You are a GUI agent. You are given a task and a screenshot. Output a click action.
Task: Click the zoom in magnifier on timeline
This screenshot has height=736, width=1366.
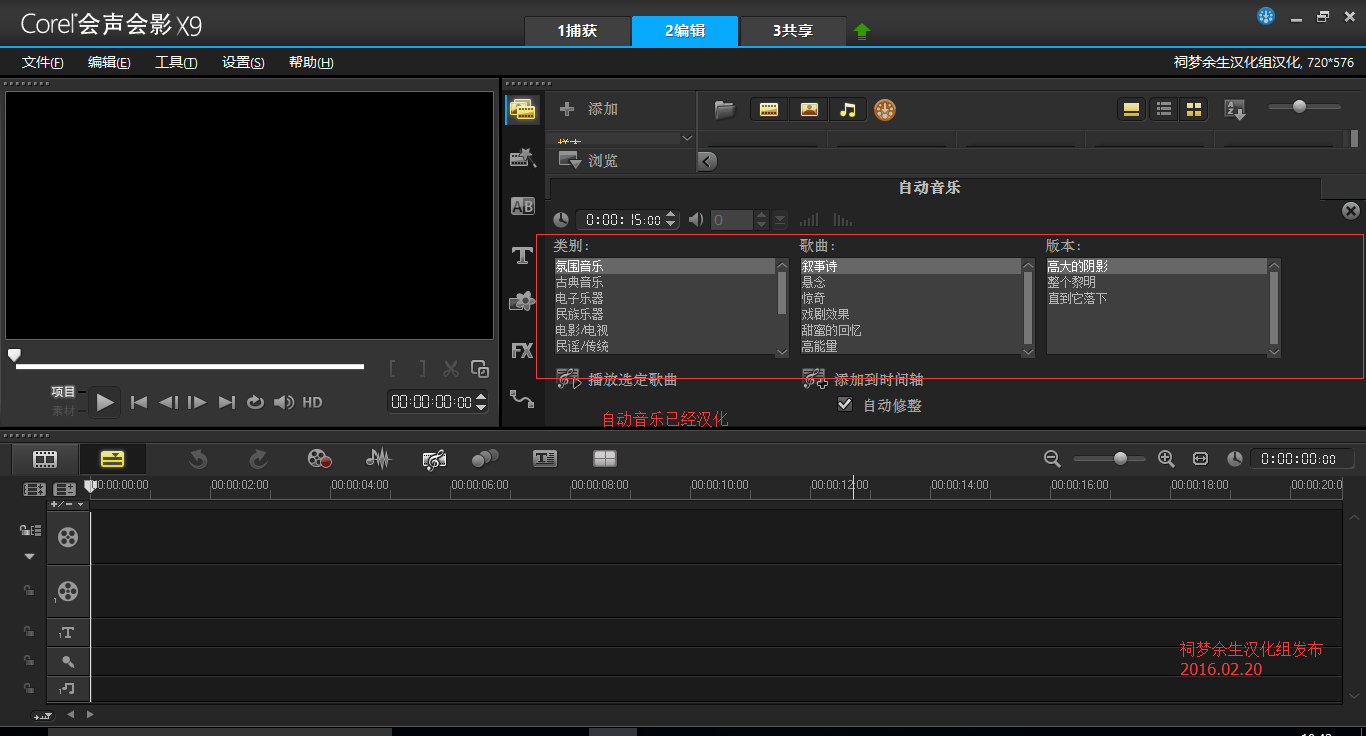[1165, 458]
